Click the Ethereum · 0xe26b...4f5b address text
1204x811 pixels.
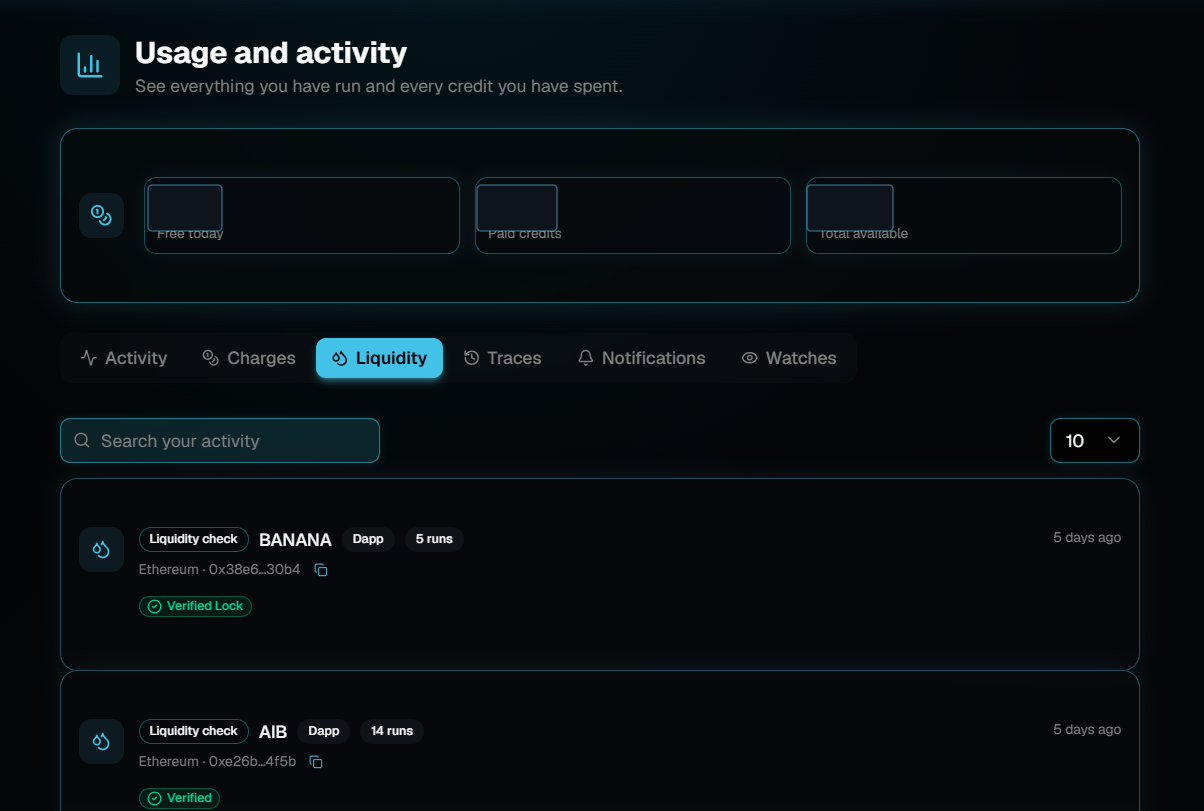click(217, 762)
